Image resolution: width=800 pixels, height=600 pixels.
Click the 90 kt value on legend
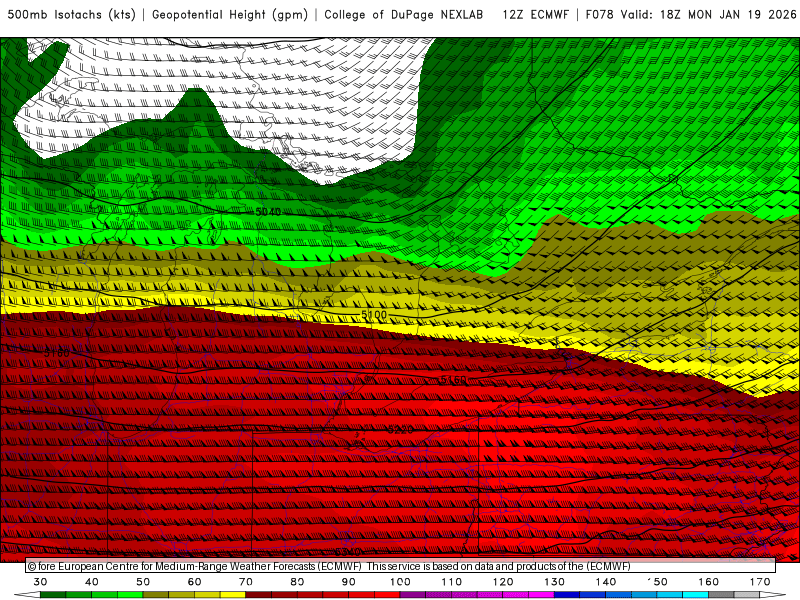click(348, 582)
